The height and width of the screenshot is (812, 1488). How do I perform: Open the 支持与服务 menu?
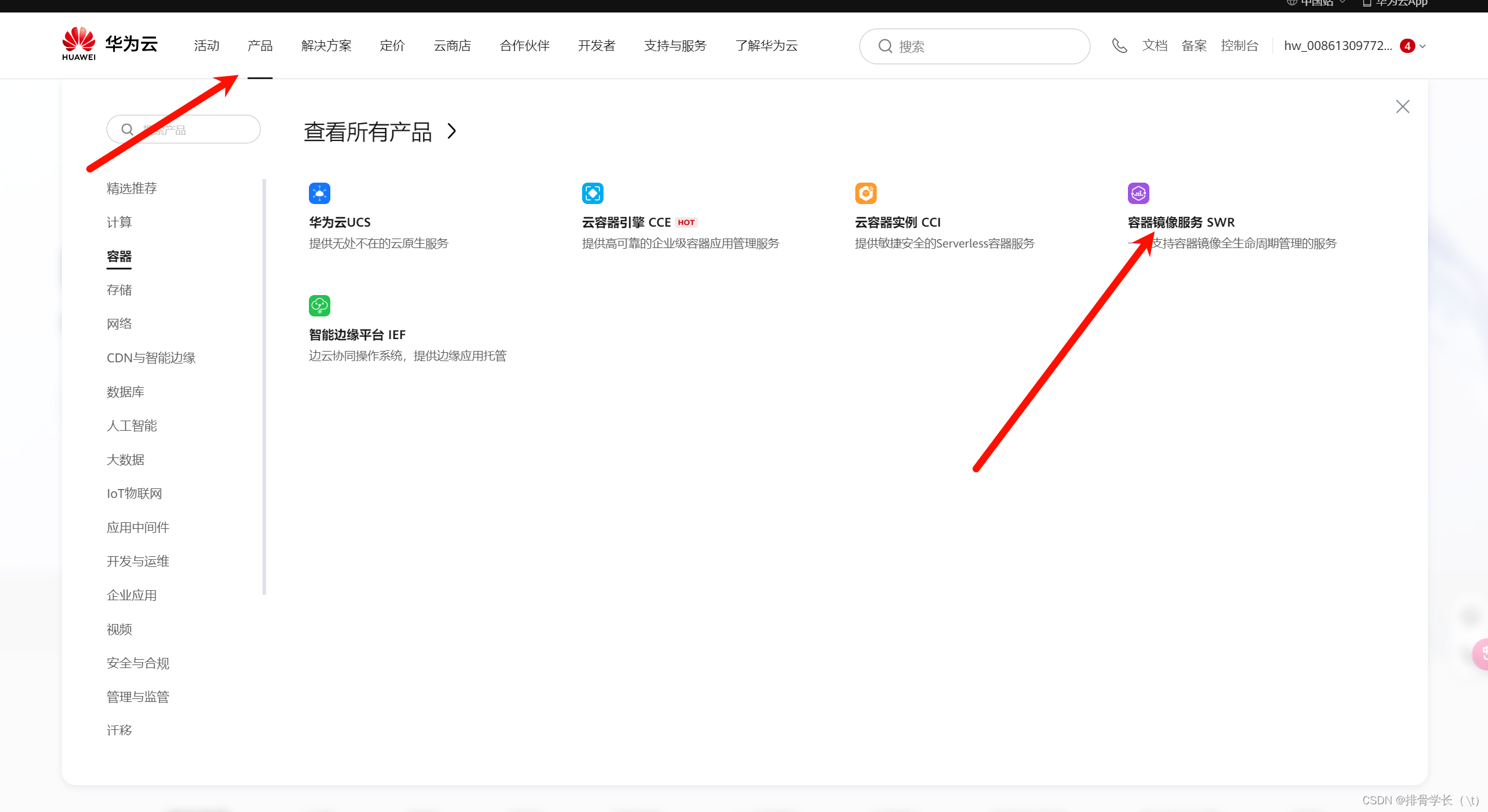click(675, 46)
